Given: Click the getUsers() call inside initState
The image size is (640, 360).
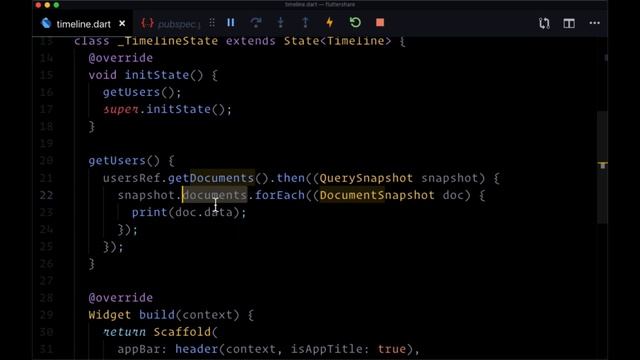Looking at the screenshot, I should pos(142,92).
